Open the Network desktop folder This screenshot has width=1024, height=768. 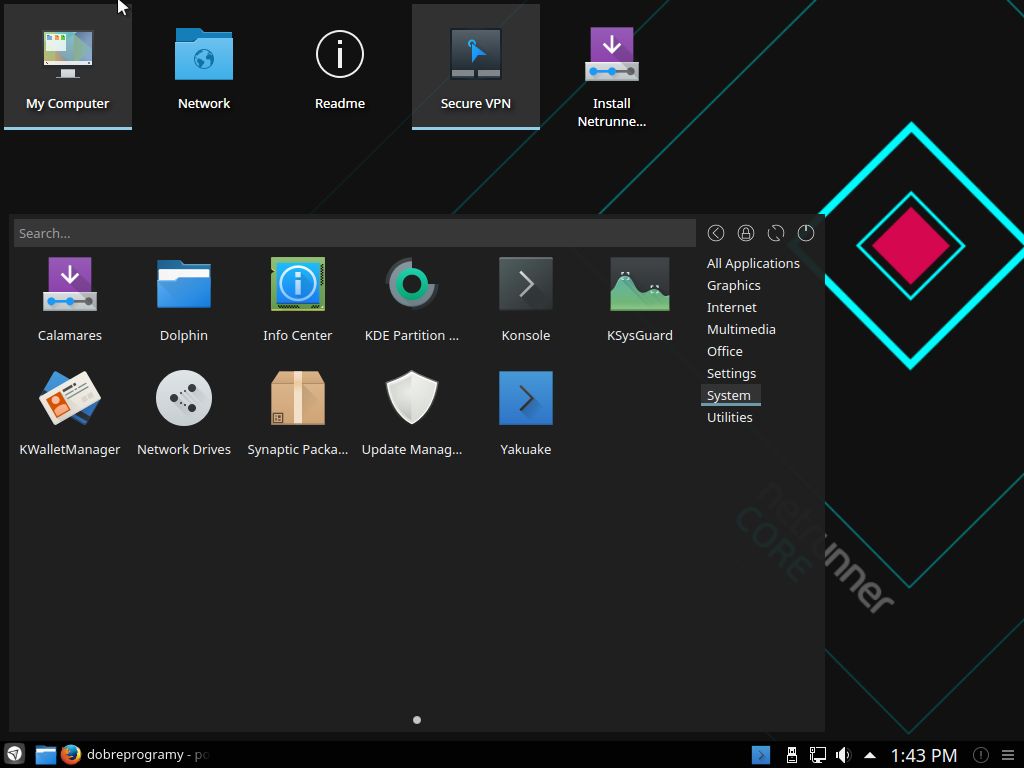(204, 67)
